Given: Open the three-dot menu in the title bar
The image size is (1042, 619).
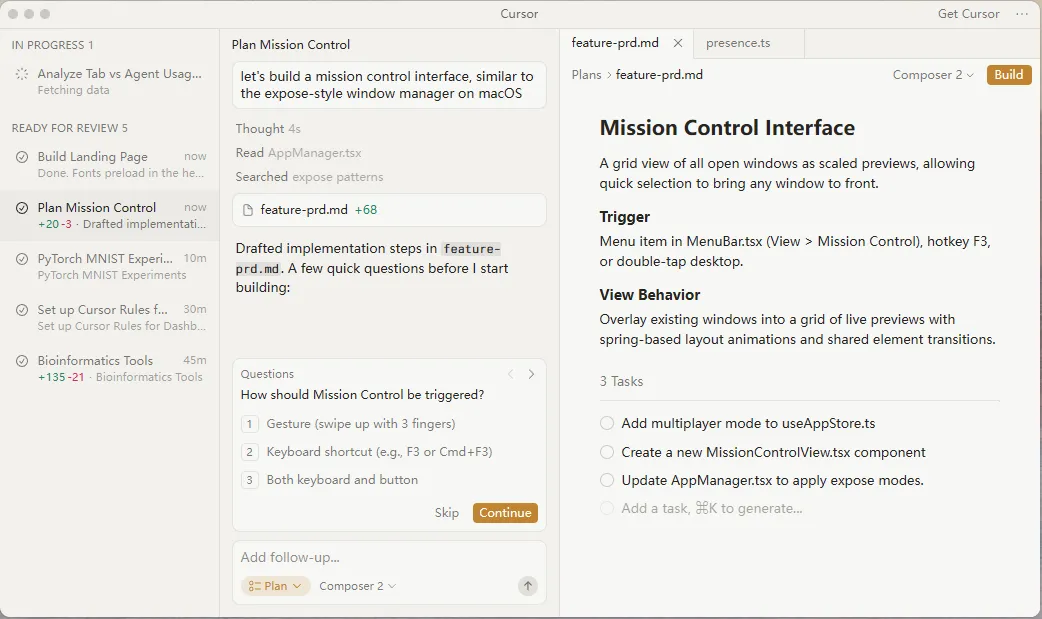Looking at the screenshot, I should (1022, 14).
